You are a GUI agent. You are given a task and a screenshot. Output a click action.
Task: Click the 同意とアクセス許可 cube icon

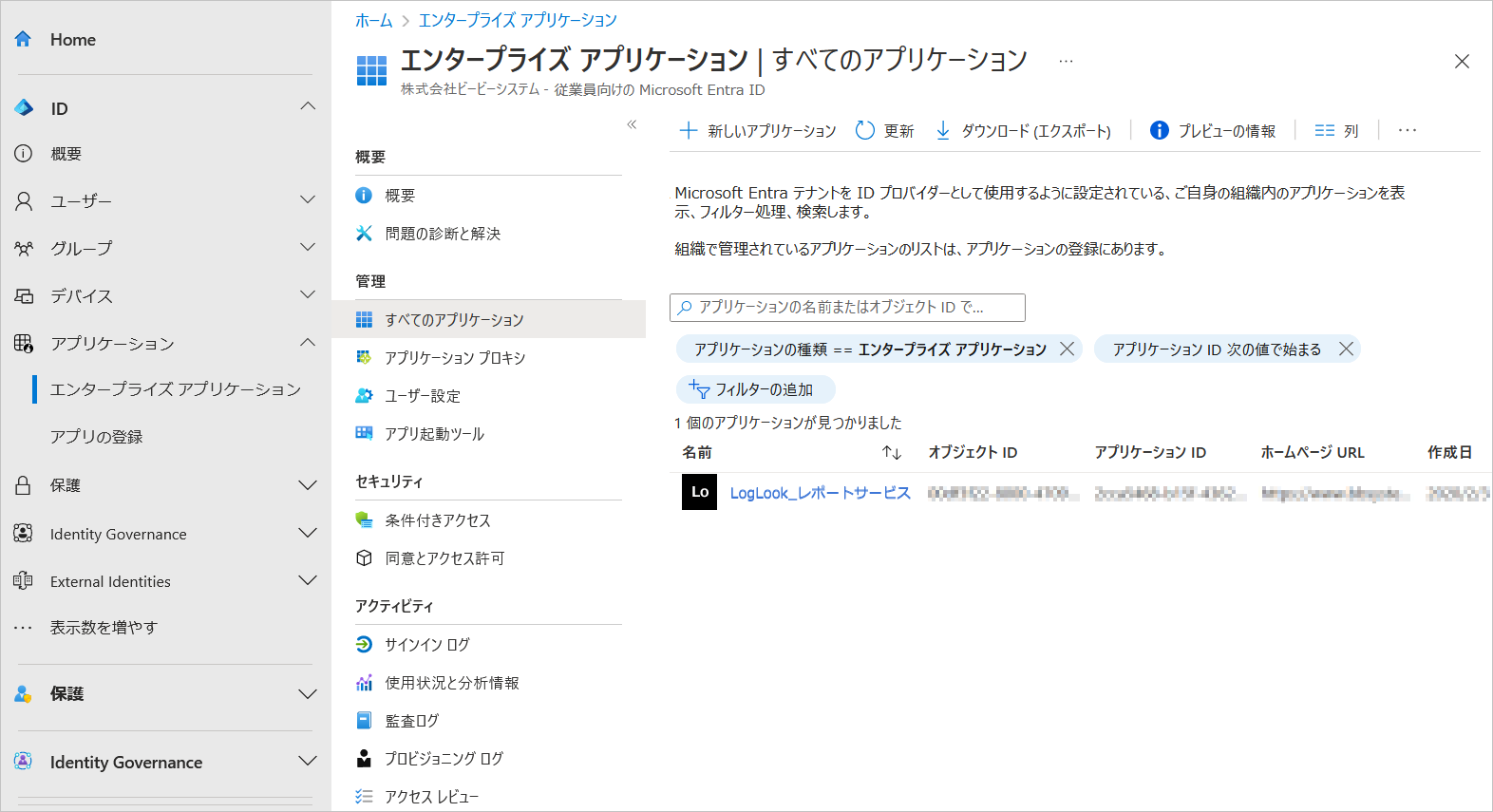[364, 558]
